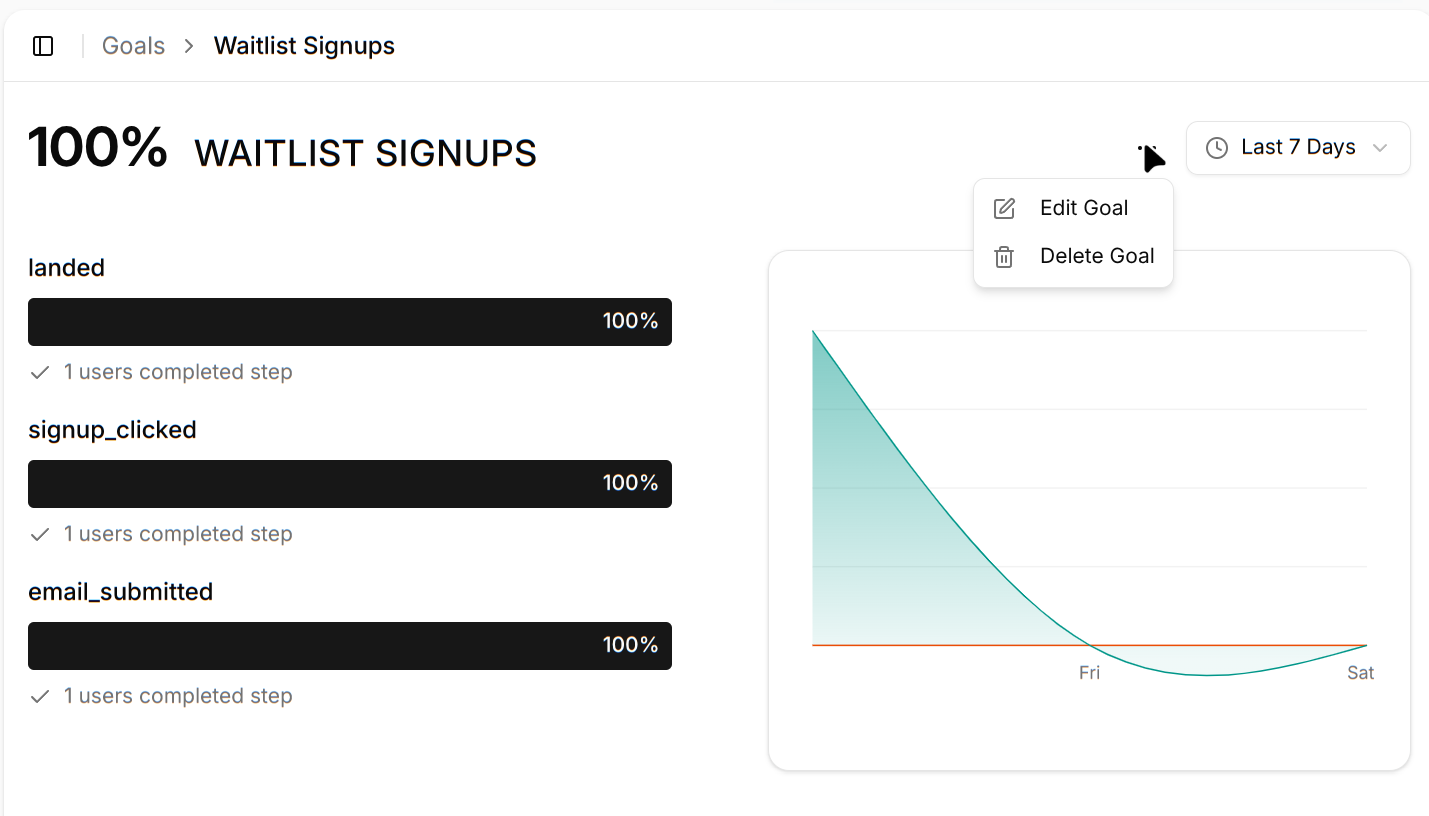Click the trash icon beside Delete Goal

coord(1004,257)
